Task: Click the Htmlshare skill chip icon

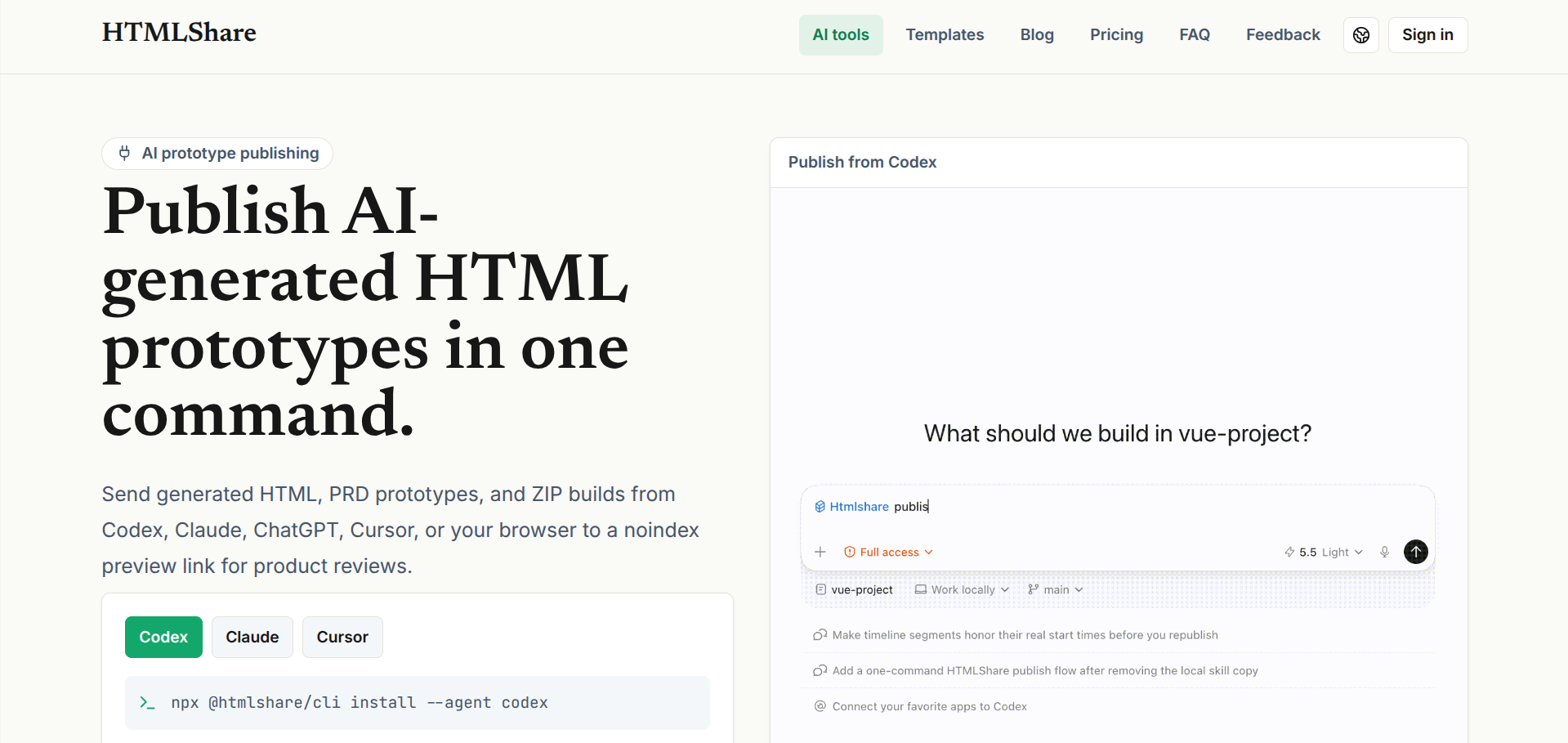Action: [x=820, y=507]
